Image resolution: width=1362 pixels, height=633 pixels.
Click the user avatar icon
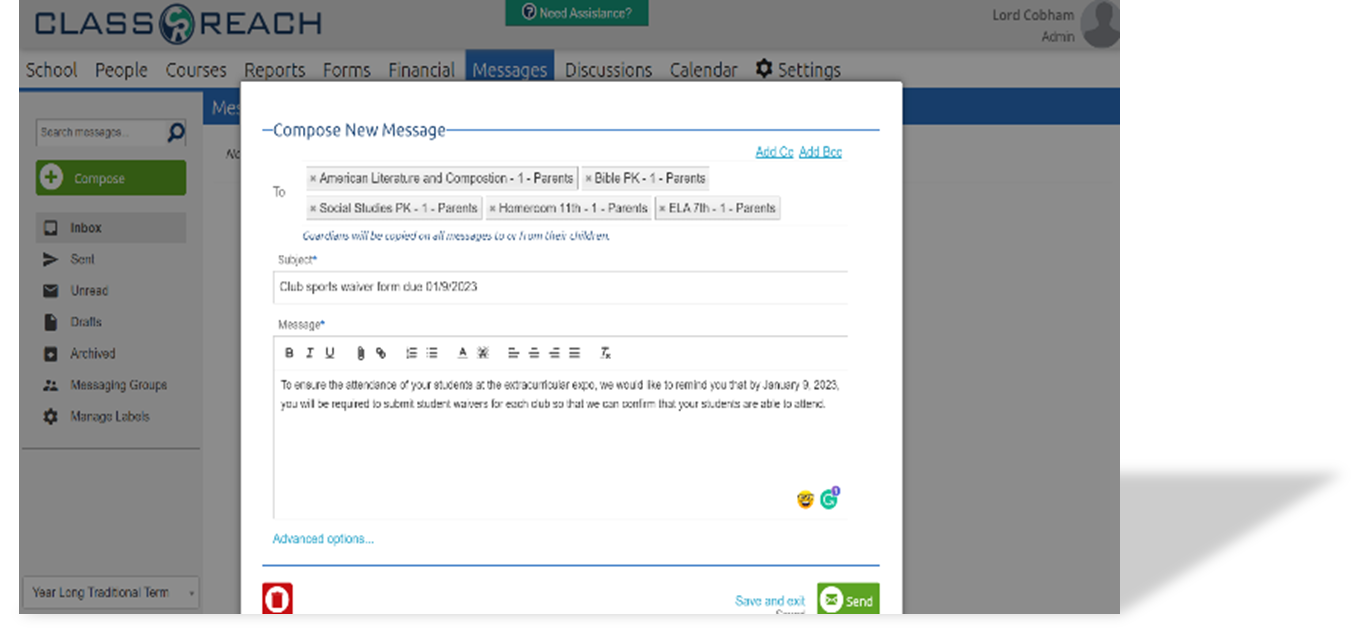1101,24
